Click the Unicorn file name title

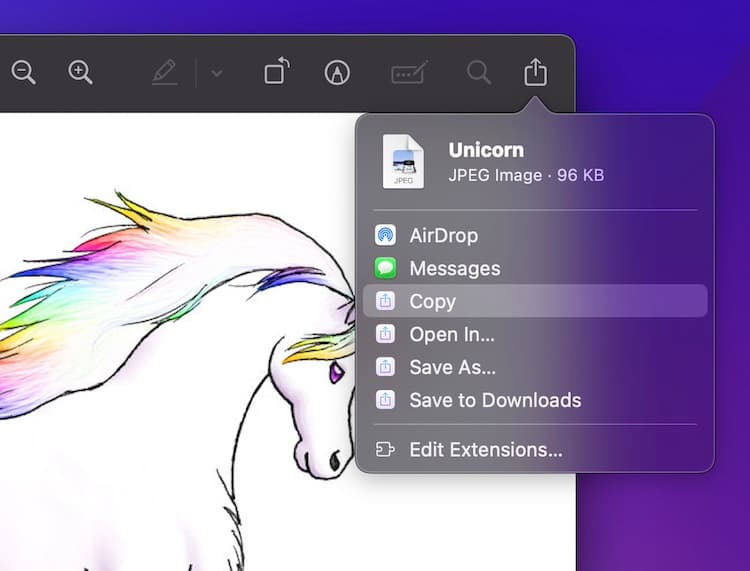[x=486, y=150]
